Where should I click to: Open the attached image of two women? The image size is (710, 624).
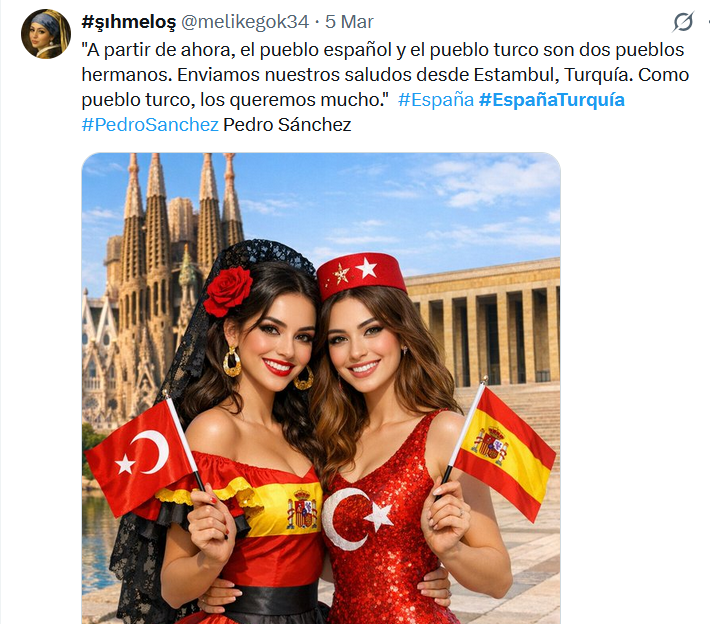[x=321, y=388]
